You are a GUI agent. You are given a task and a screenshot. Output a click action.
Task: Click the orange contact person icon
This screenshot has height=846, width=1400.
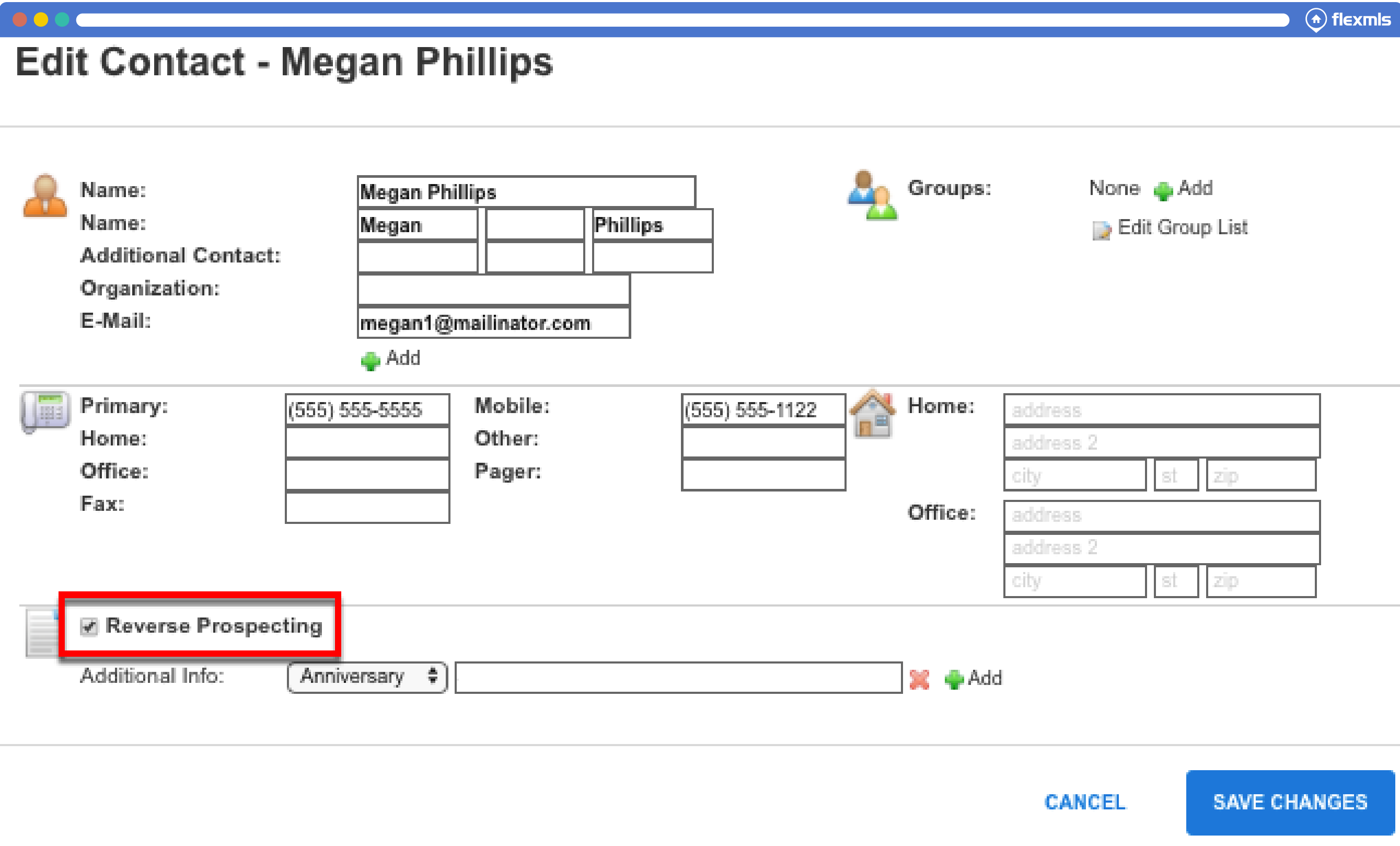(45, 196)
